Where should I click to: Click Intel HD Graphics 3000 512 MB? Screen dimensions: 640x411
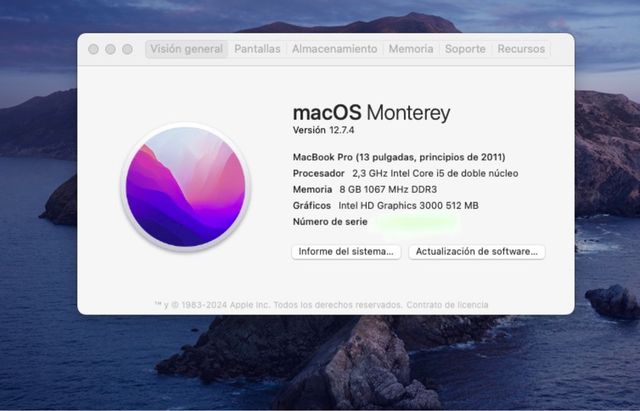coord(408,205)
